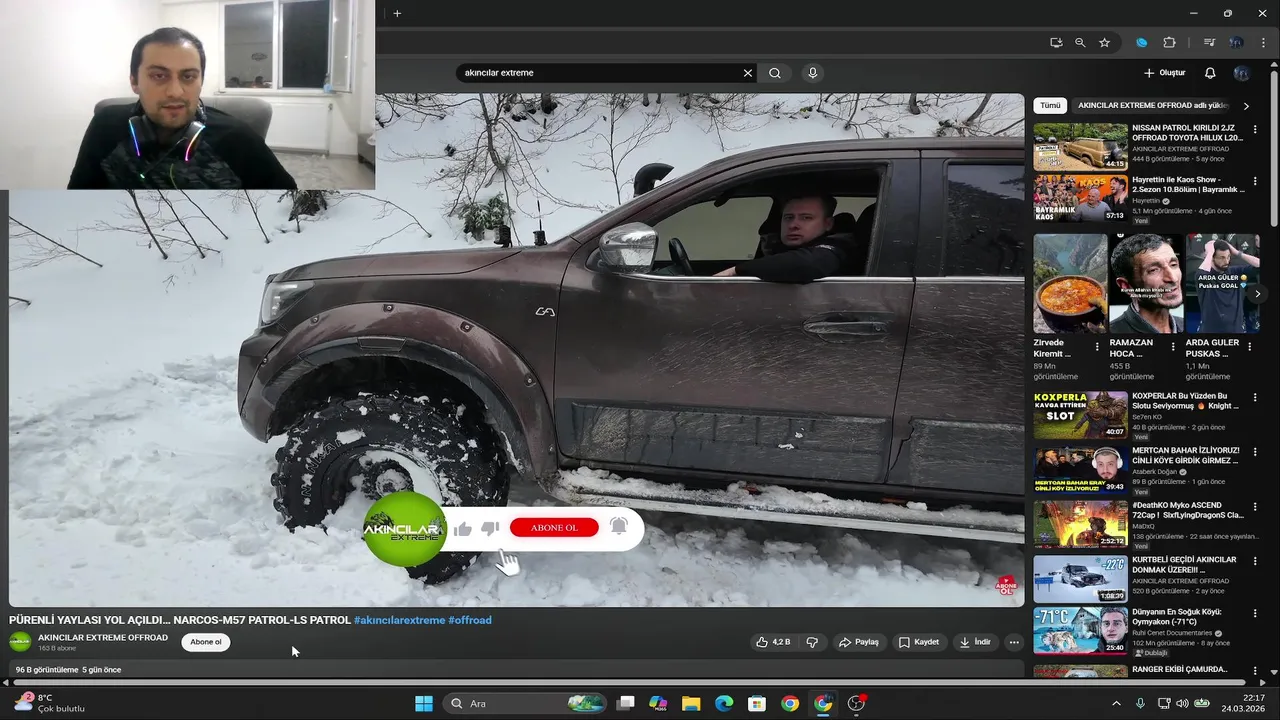Open options for MERTCAN BAHAR video
This screenshot has height=720, width=1280.
coord(1255,452)
